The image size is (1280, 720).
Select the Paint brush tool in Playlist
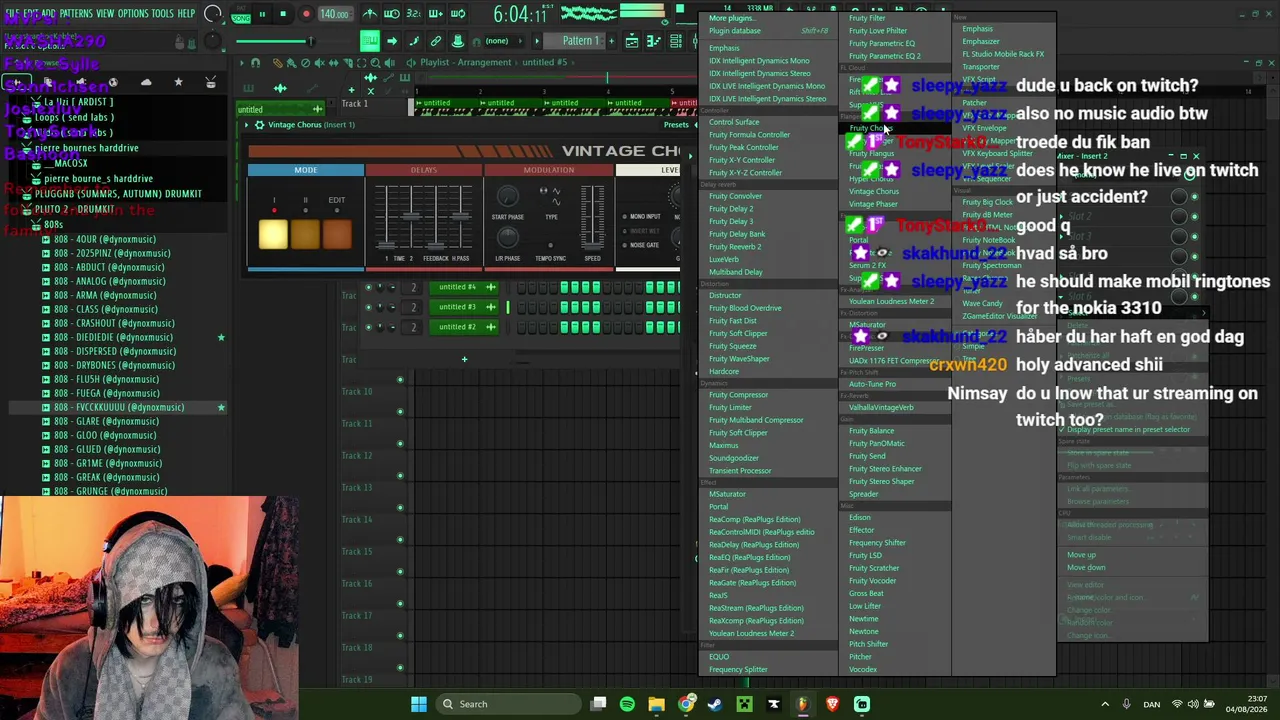(x=291, y=62)
